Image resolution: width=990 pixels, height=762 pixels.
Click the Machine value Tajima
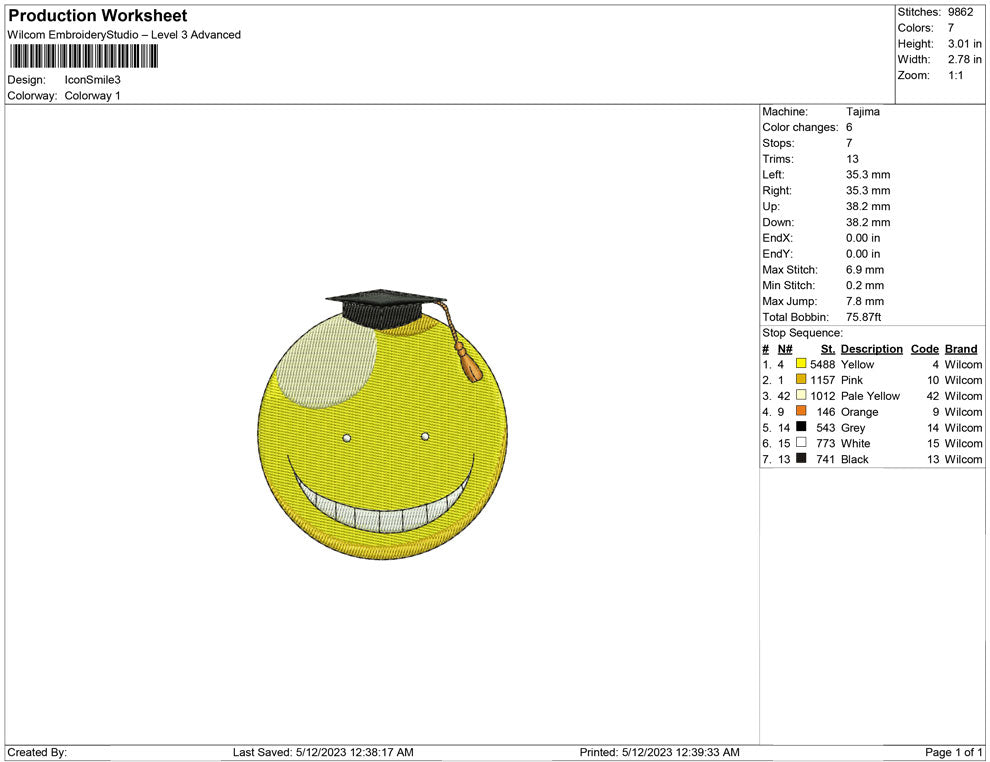(862, 112)
